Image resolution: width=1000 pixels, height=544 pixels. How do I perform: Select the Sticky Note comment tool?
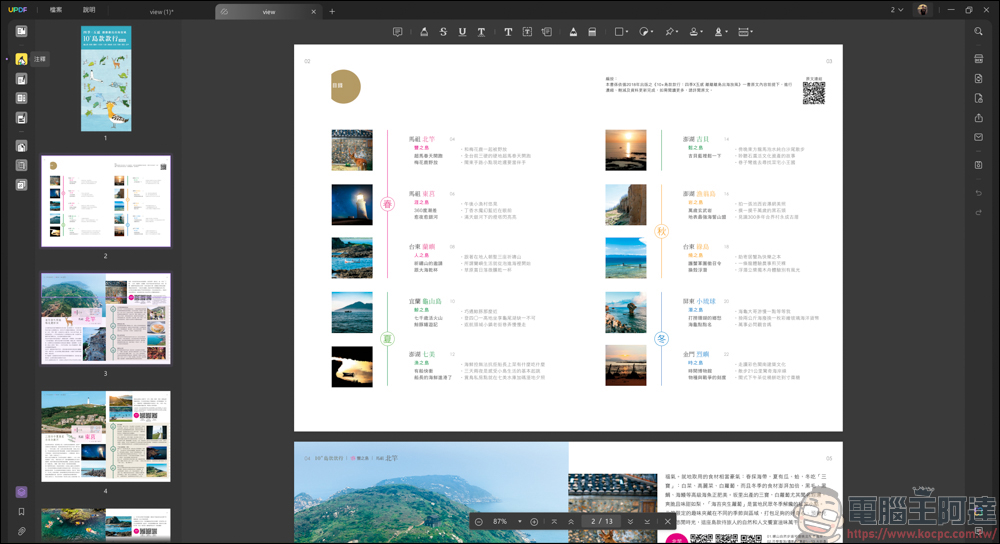[x=397, y=32]
